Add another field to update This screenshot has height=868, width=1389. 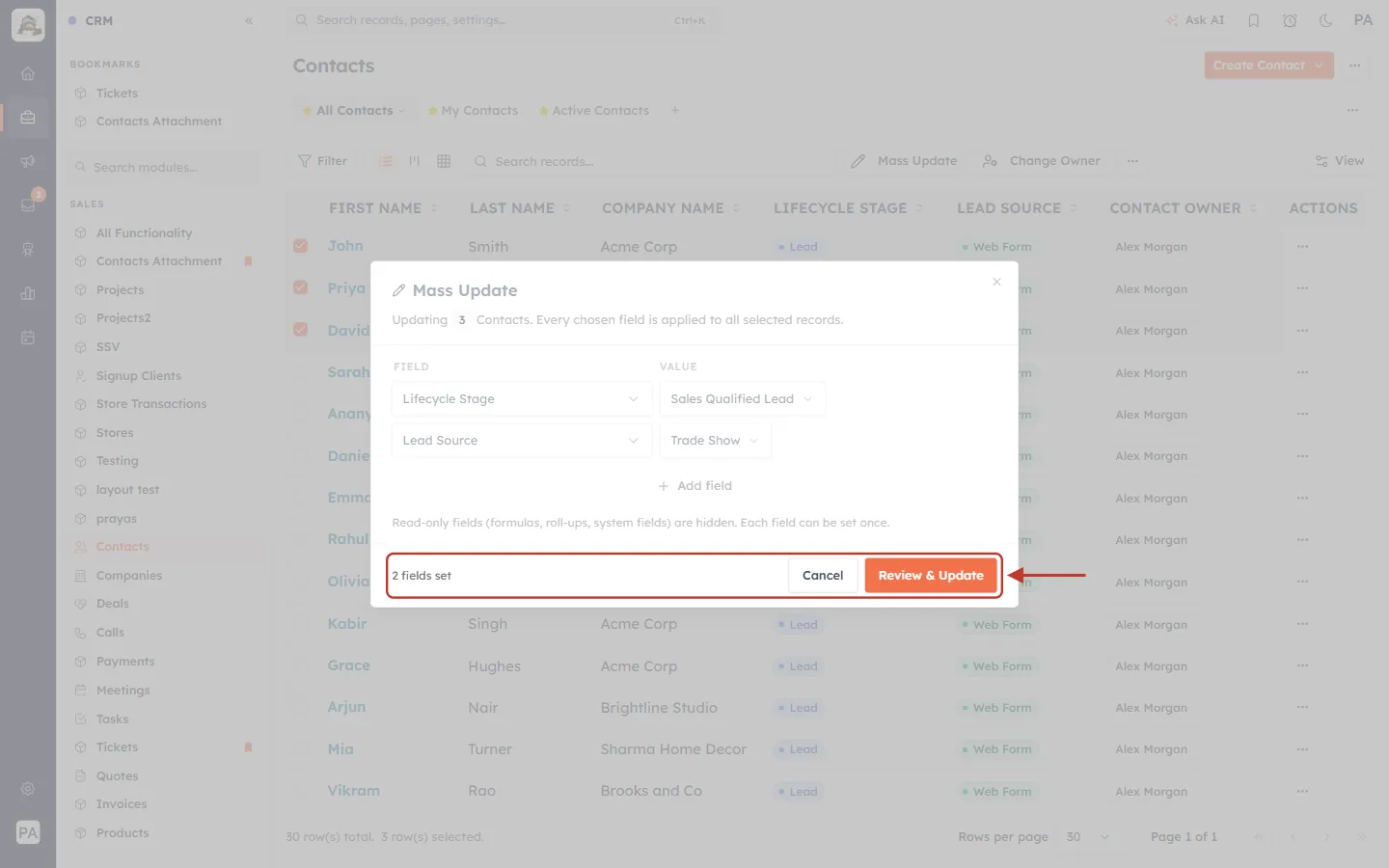coord(694,486)
